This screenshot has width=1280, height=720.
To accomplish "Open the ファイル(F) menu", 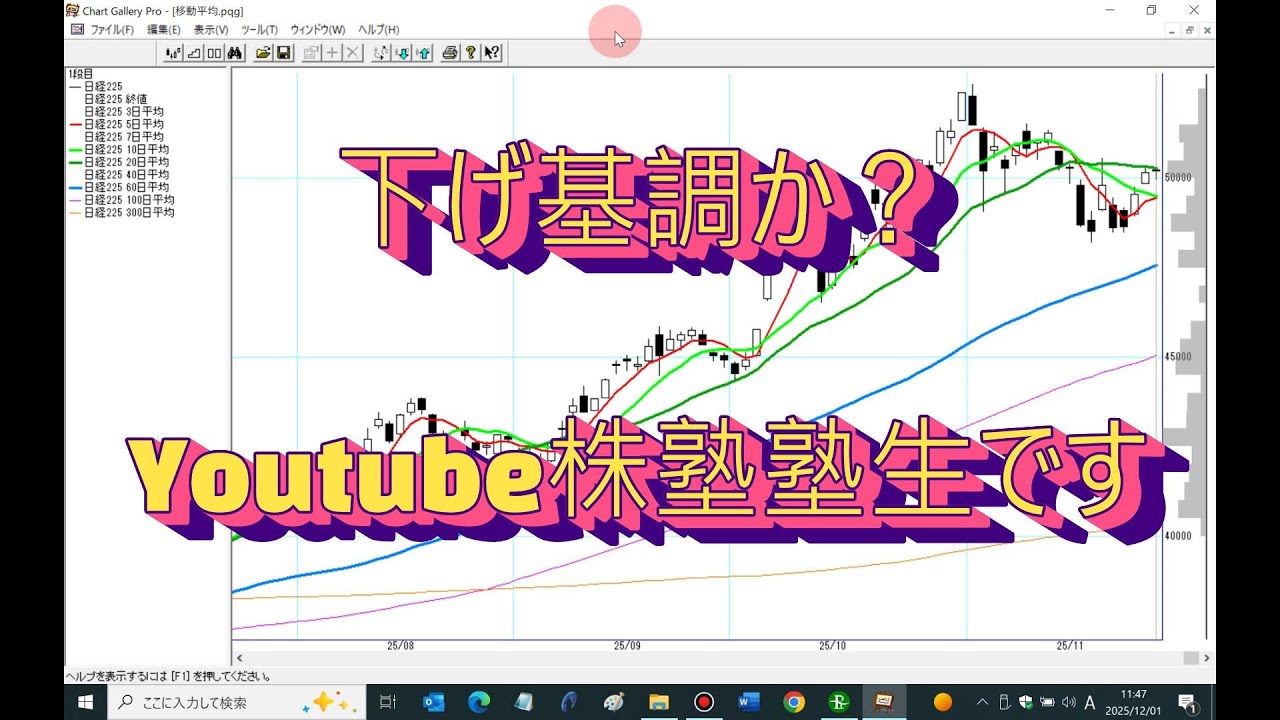I will point(112,30).
